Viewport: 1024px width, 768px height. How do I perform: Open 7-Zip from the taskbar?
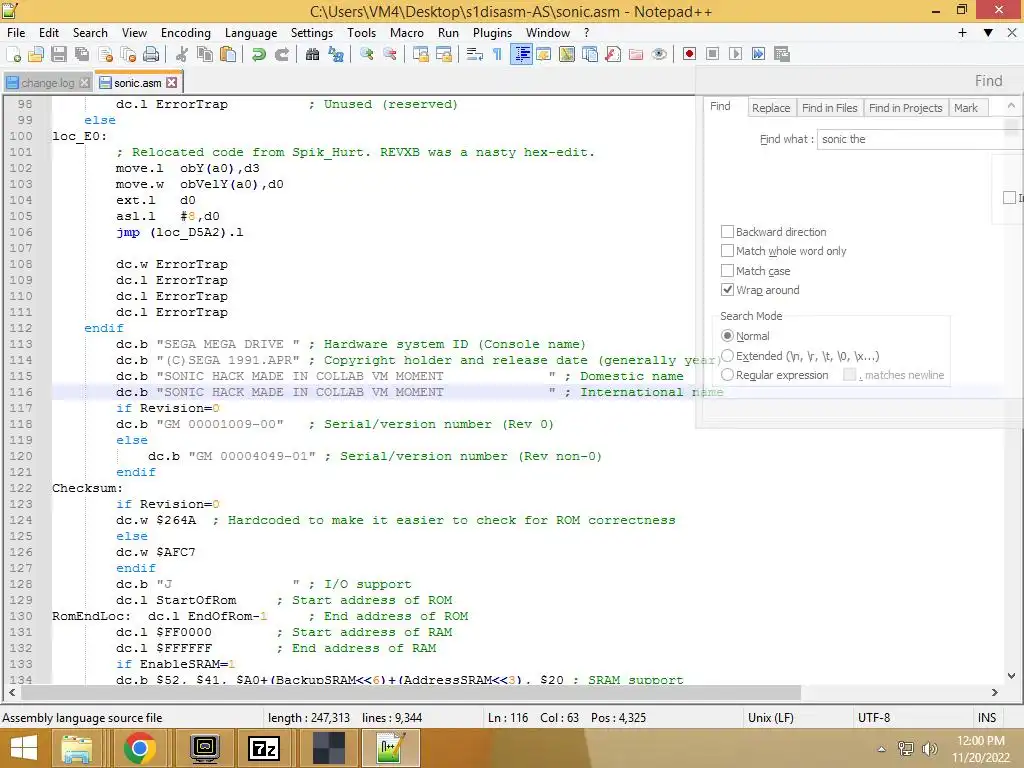pyautogui.click(x=264, y=748)
